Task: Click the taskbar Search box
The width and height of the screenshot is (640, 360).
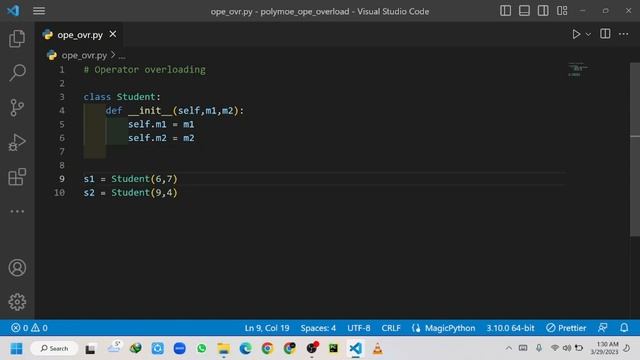Action: pos(54,349)
